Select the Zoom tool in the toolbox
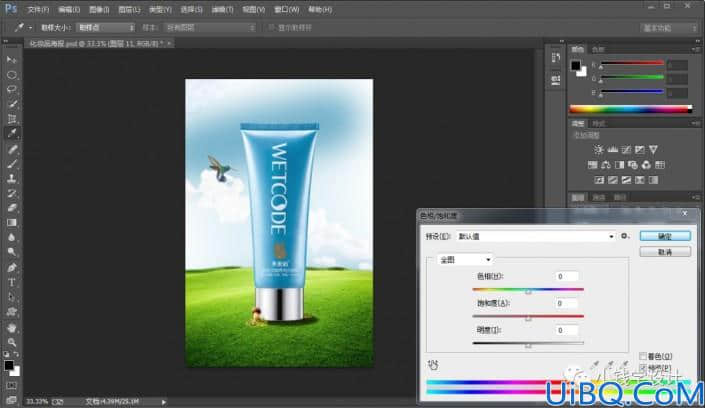The image size is (705, 408). pos(12,342)
